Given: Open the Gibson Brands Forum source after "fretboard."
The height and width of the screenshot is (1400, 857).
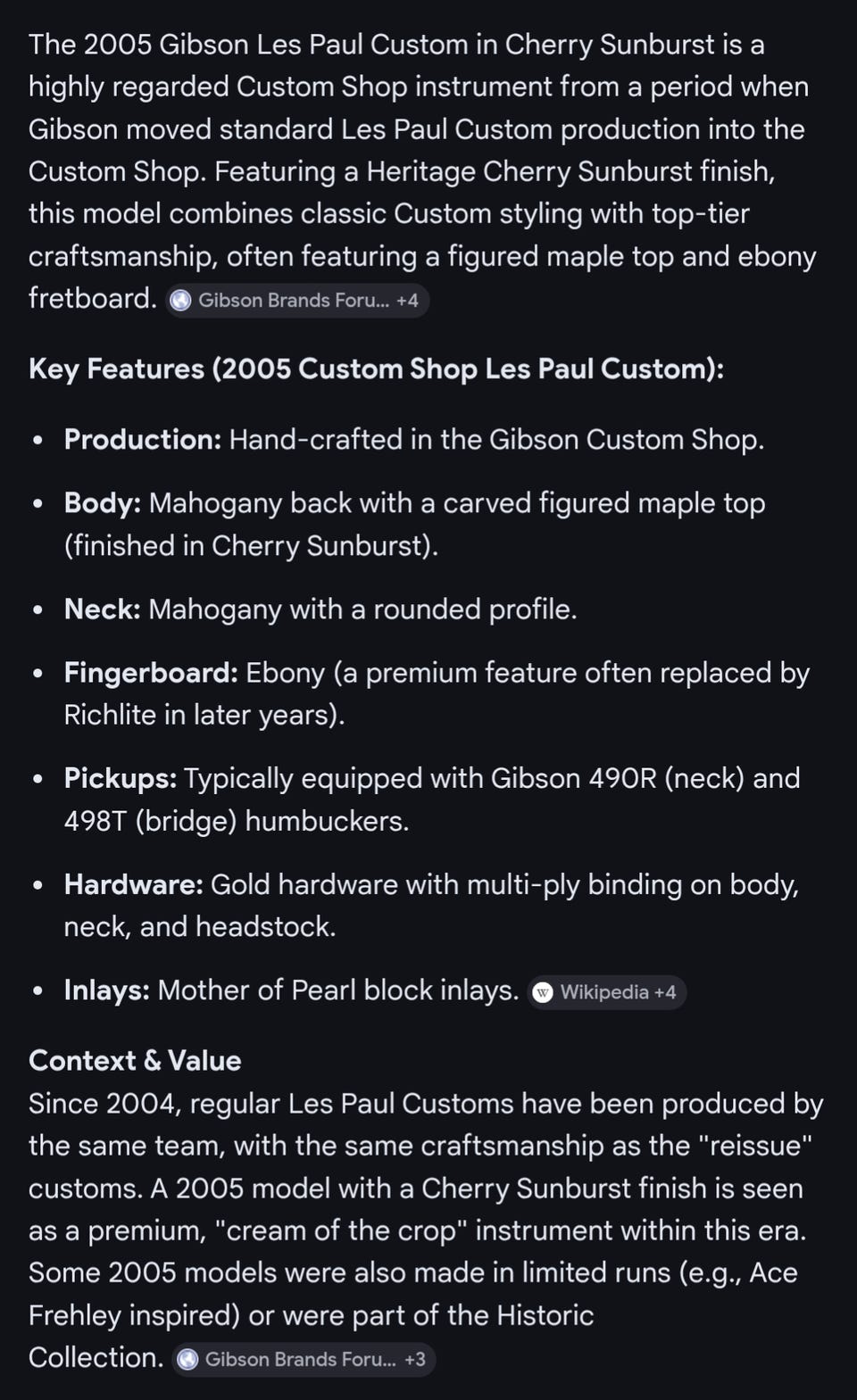Looking at the screenshot, I should pos(294,301).
